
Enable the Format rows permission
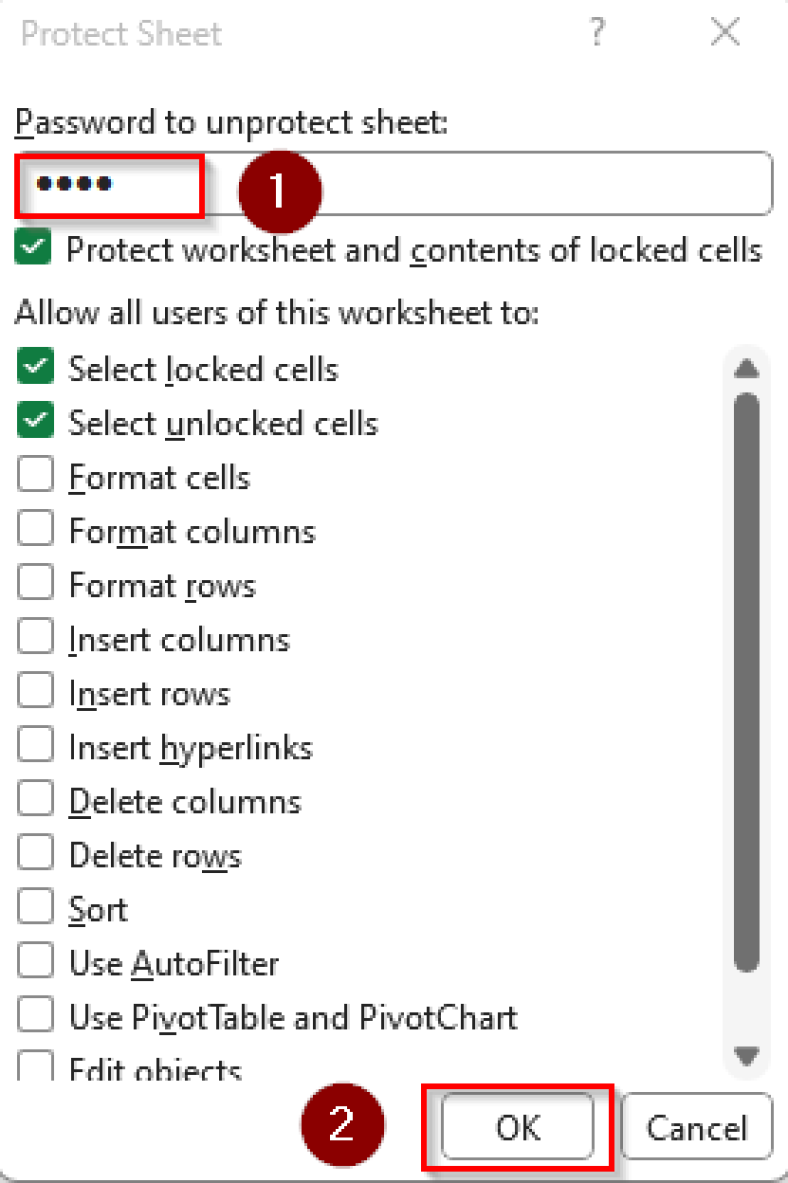pyautogui.click(x=35, y=582)
